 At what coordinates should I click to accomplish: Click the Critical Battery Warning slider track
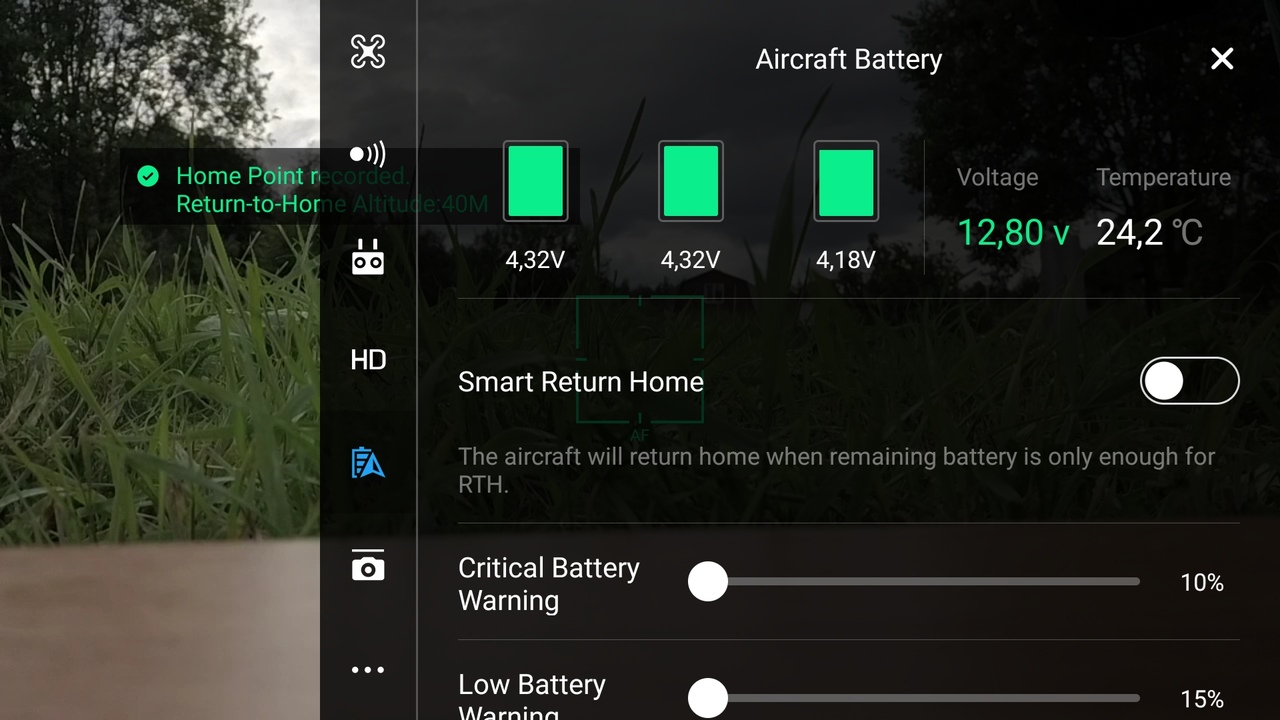(914, 581)
